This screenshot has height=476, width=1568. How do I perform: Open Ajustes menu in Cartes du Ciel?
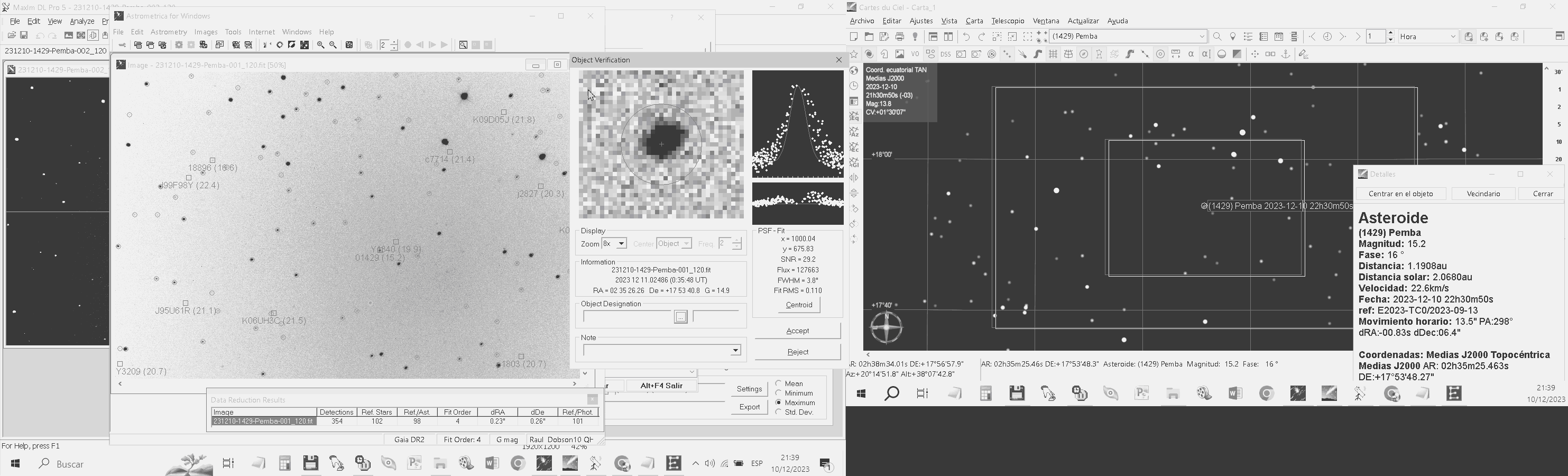[921, 21]
